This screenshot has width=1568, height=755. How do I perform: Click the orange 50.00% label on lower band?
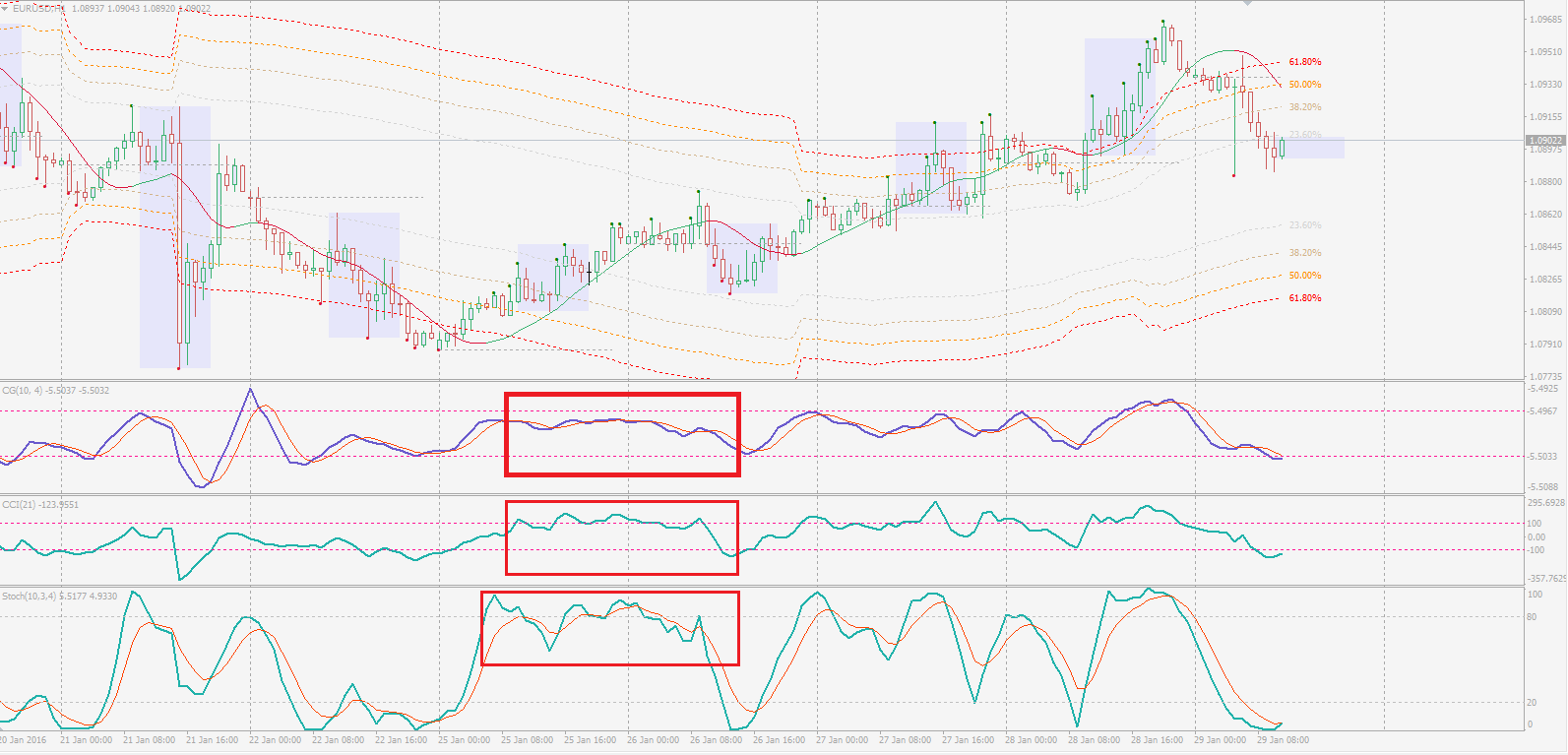point(1305,276)
